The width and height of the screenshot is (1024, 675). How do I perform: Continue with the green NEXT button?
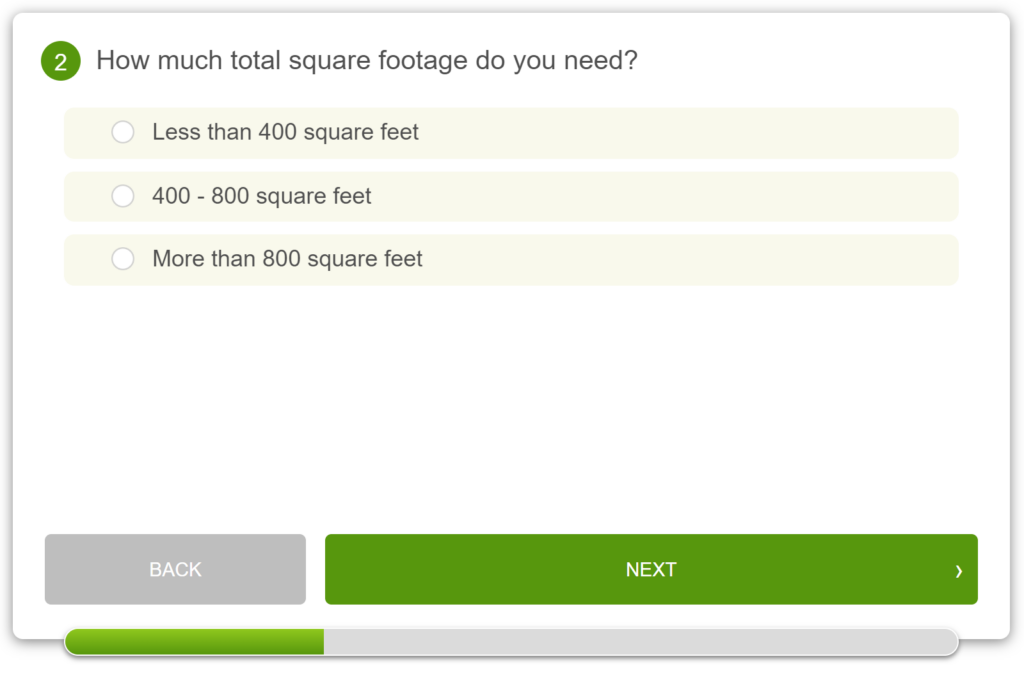click(651, 569)
